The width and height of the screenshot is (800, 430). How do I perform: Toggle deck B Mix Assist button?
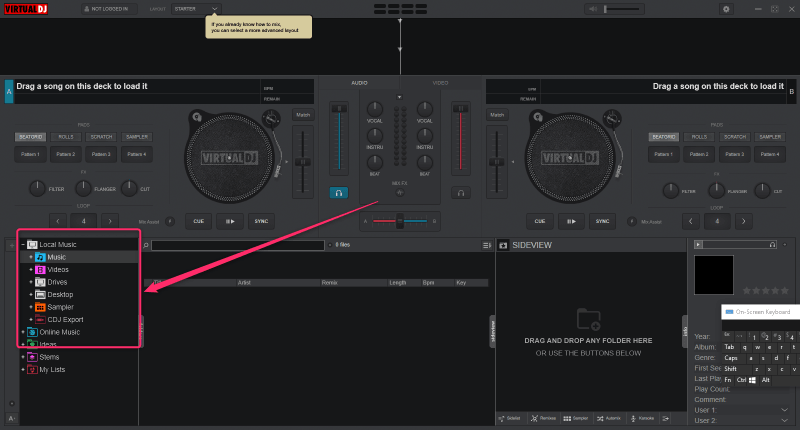[x=632, y=221]
